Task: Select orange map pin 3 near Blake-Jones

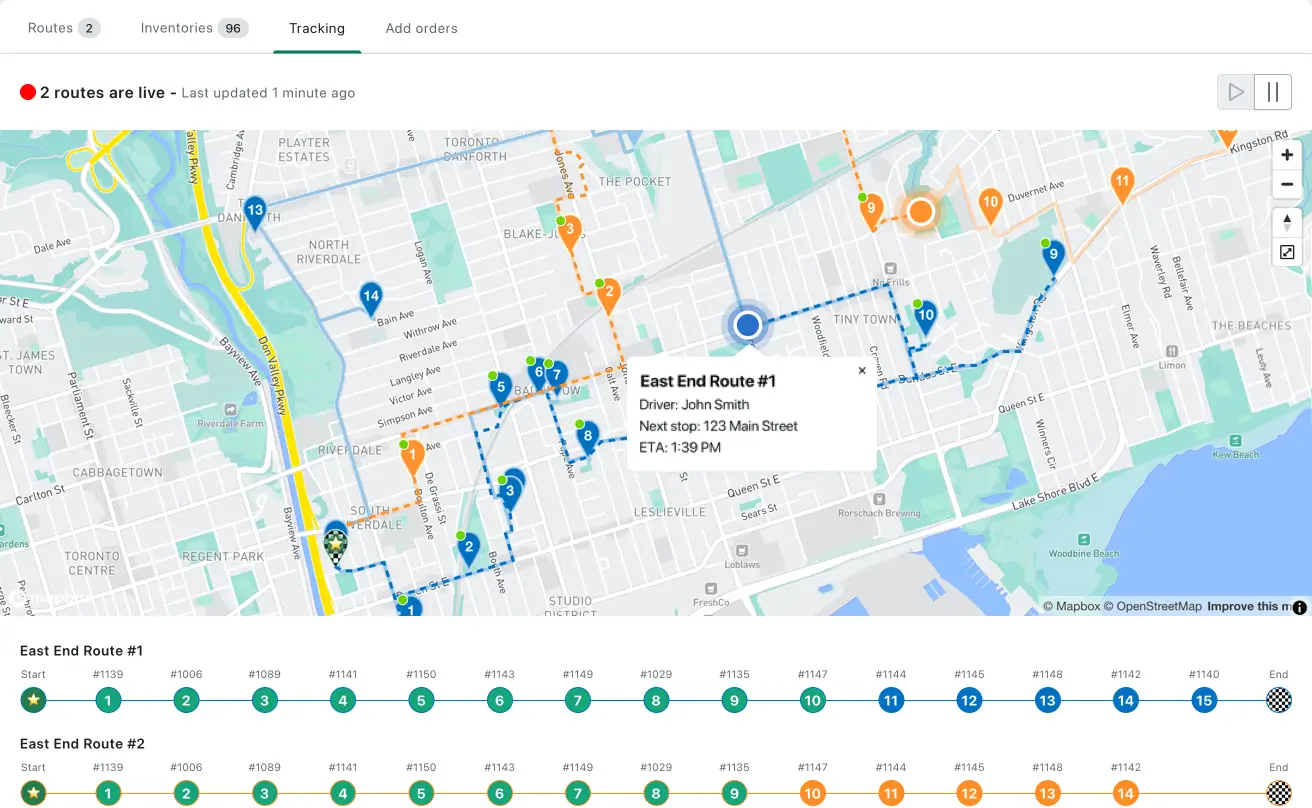Action: pyautogui.click(x=569, y=233)
